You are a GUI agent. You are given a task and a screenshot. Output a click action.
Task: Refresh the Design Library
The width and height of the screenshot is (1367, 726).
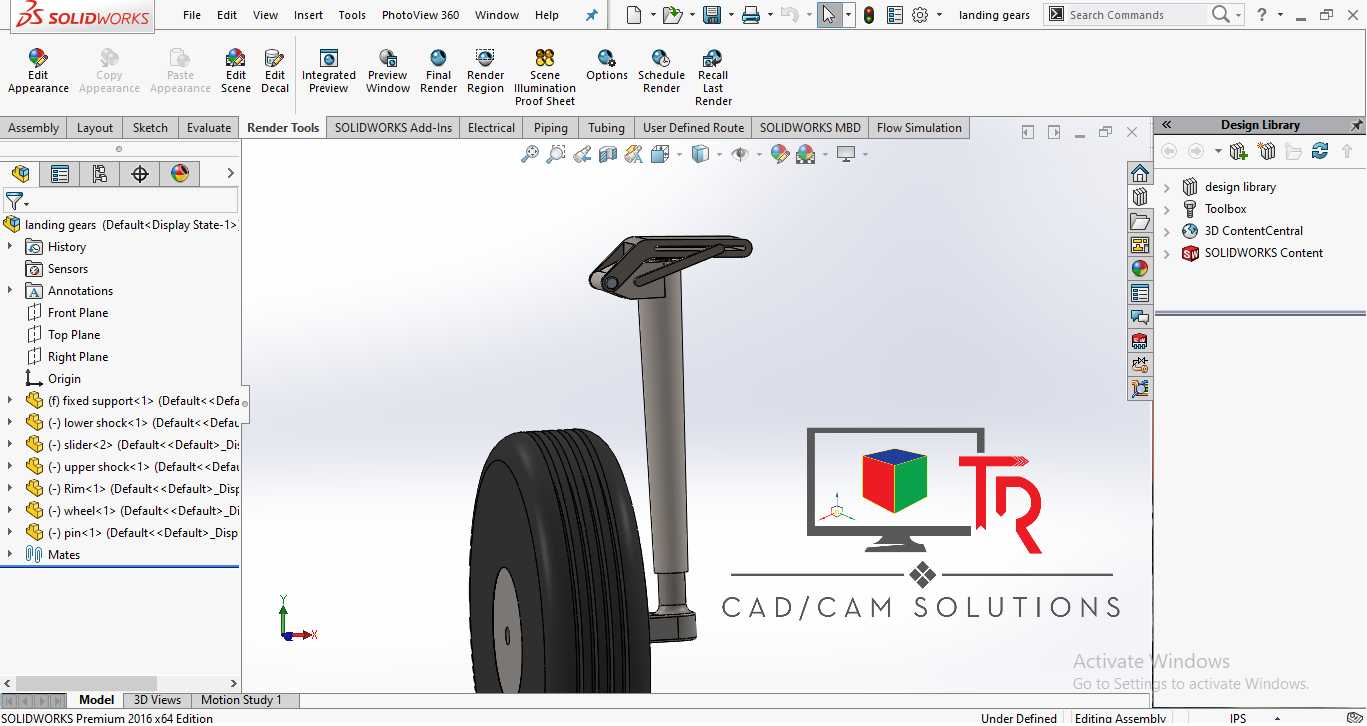[x=1320, y=152]
